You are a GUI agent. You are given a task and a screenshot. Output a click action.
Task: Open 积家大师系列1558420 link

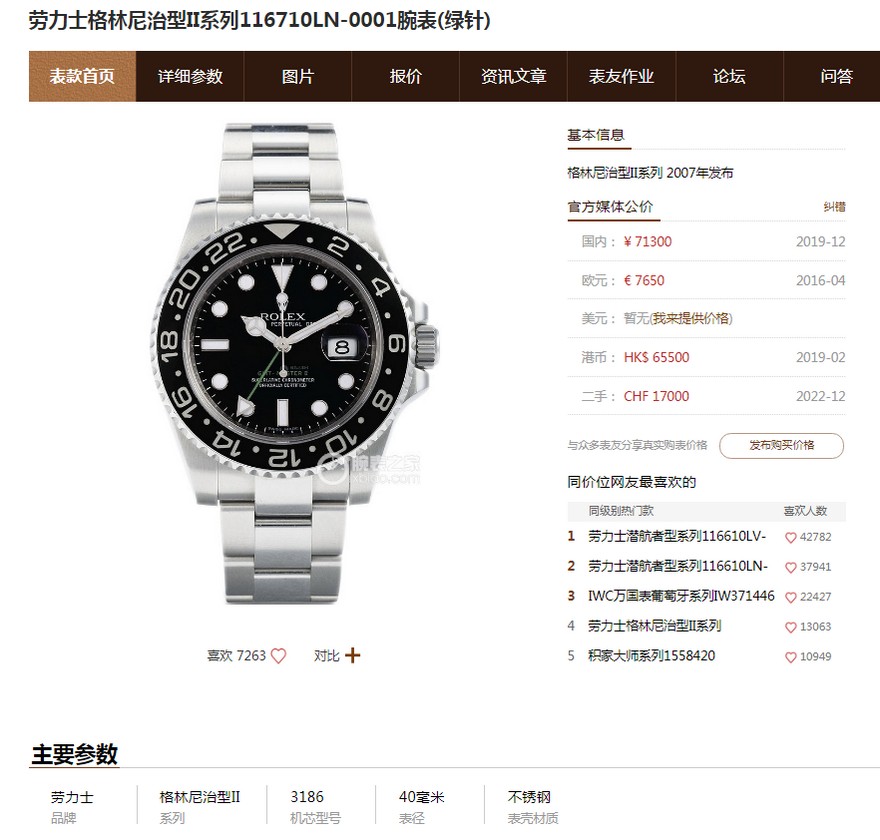651,655
